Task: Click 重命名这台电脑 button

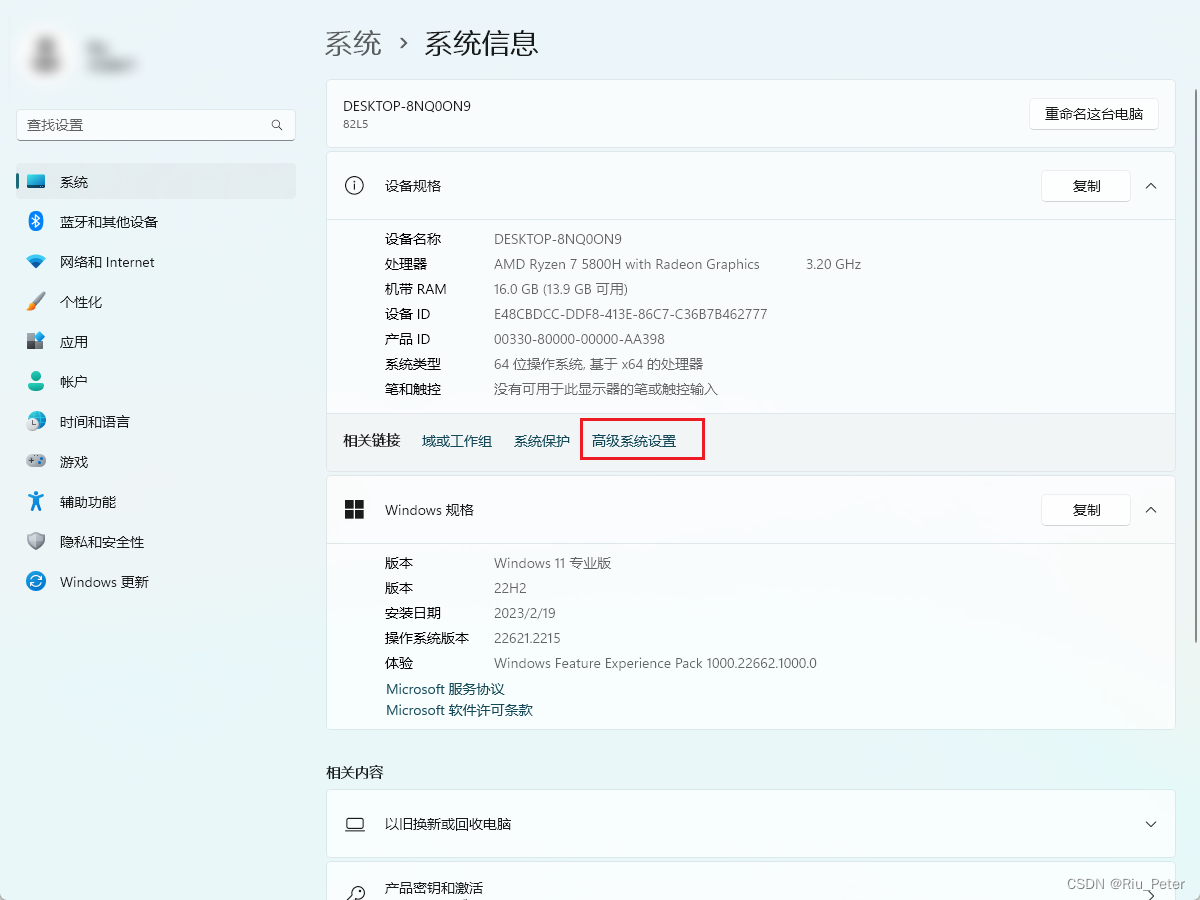Action: (x=1094, y=114)
